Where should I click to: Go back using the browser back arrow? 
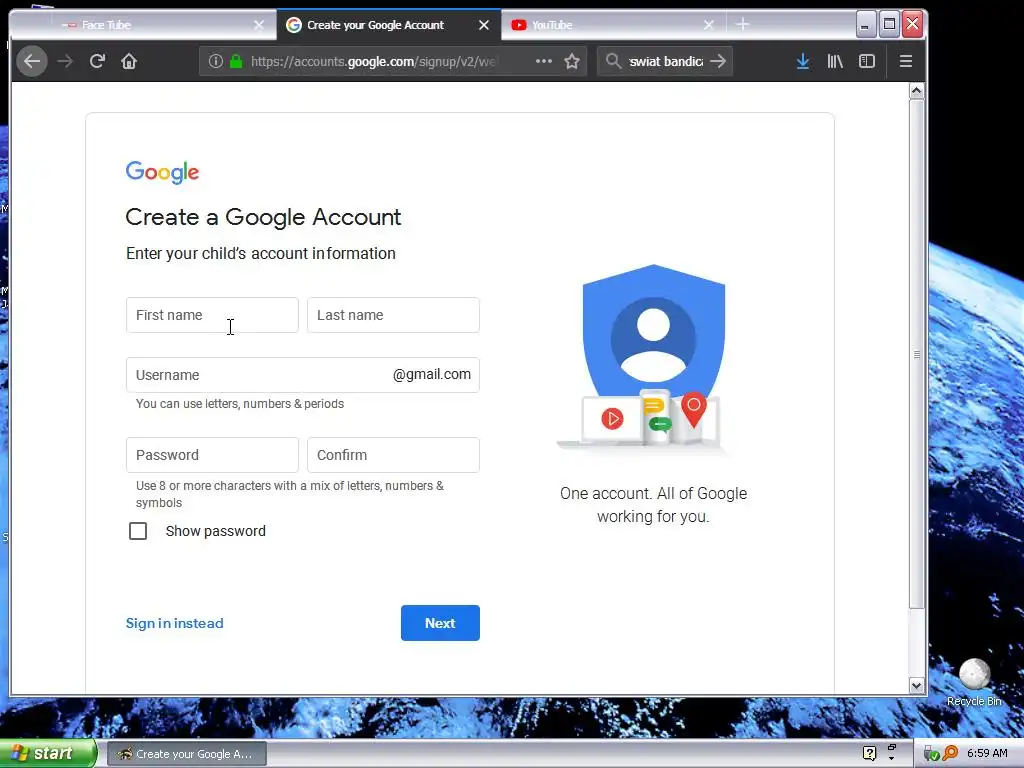[31, 61]
